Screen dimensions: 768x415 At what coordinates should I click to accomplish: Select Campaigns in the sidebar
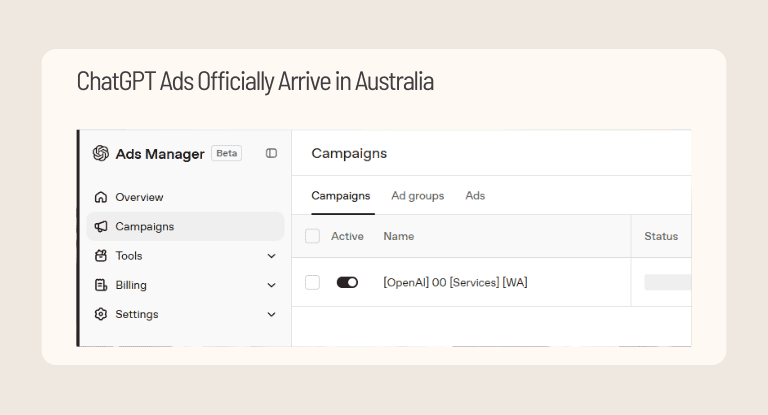click(185, 226)
